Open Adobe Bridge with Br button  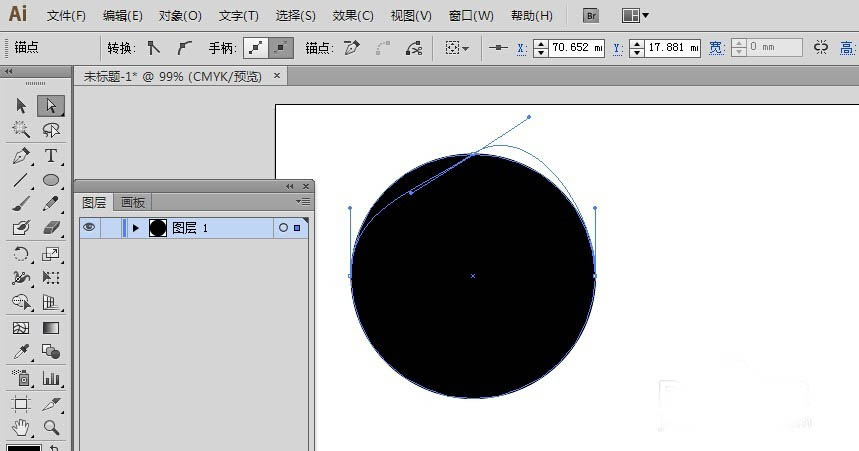(x=591, y=16)
